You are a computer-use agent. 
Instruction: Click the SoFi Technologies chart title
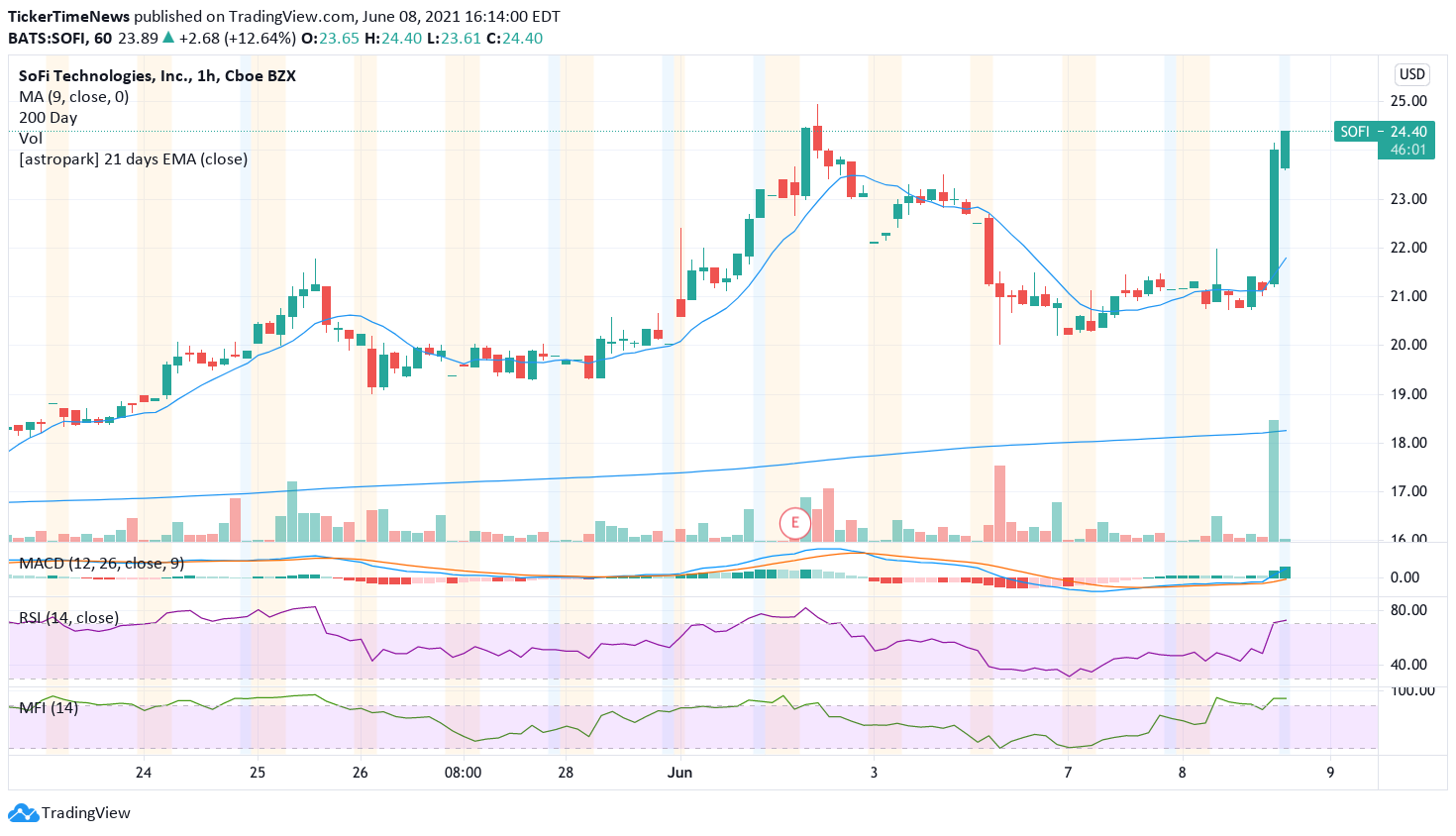point(157,76)
